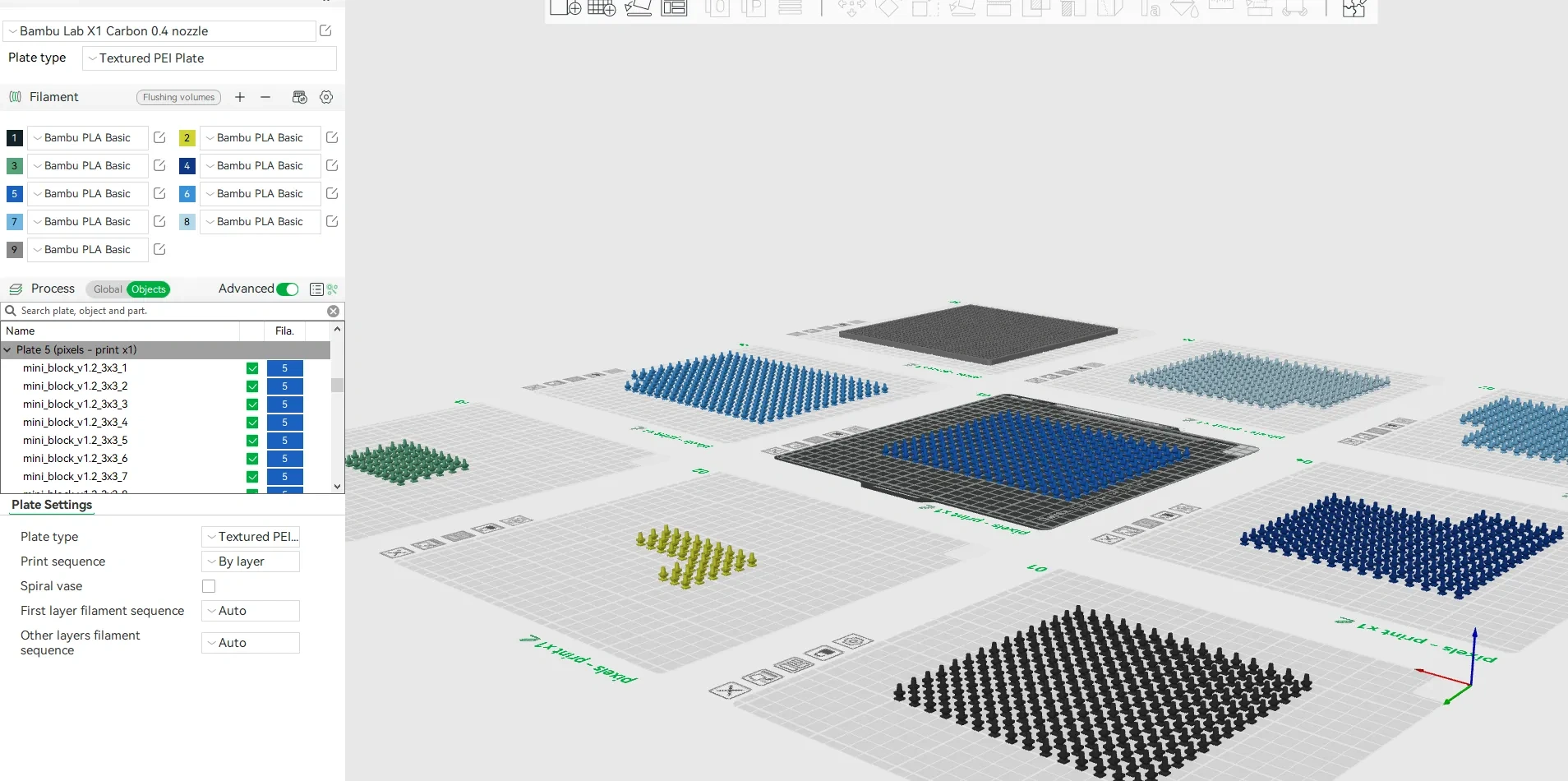Edit filament 2 preset with pencil icon
The image size is (1568, 781).
pos(332,137)
